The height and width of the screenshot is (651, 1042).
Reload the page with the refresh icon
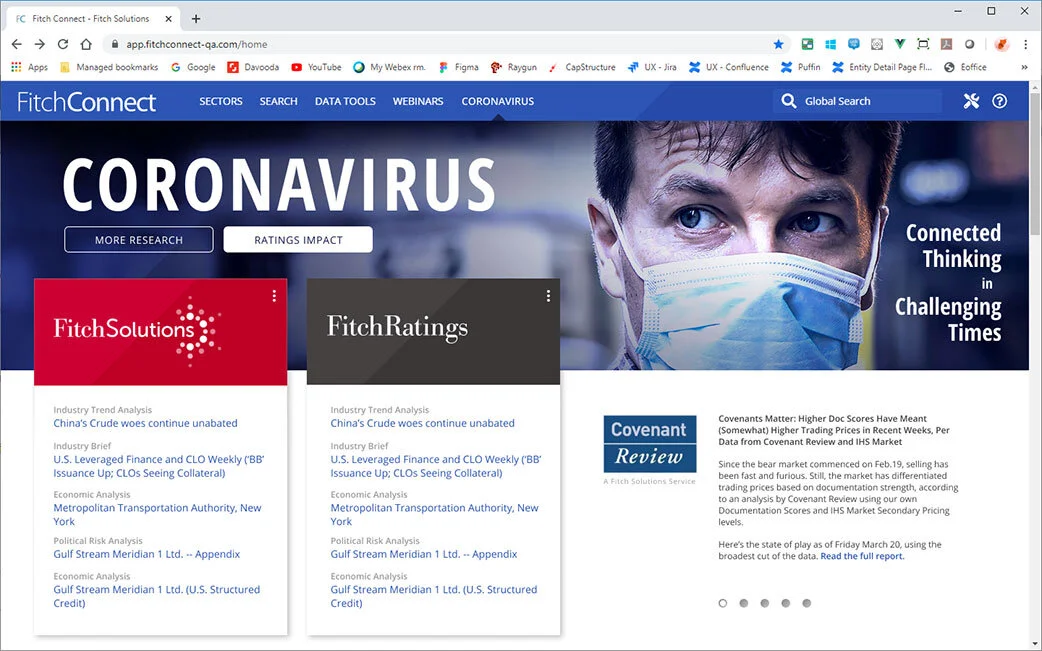(x=63, y=44)
